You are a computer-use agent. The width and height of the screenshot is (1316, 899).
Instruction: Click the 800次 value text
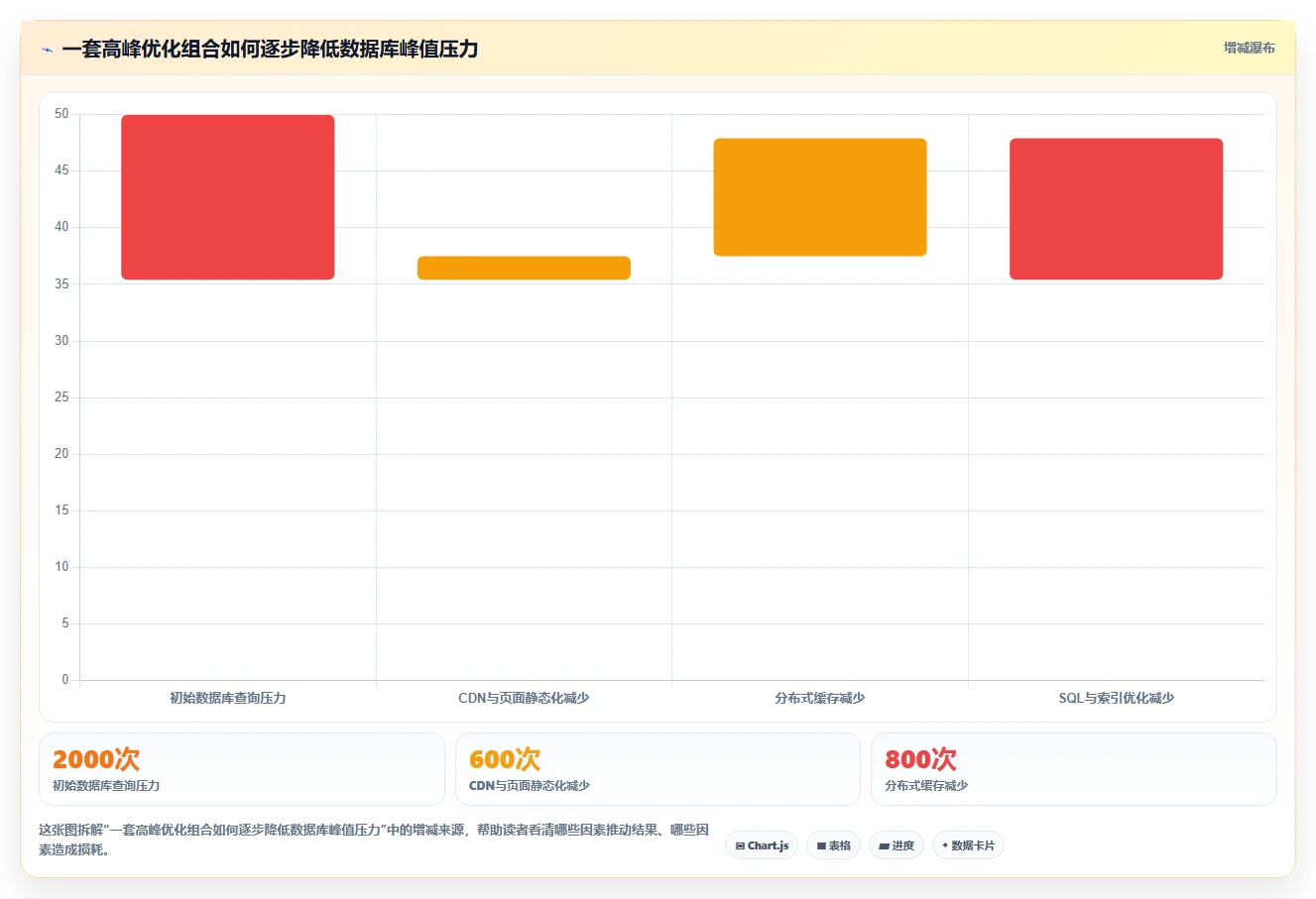920,759
